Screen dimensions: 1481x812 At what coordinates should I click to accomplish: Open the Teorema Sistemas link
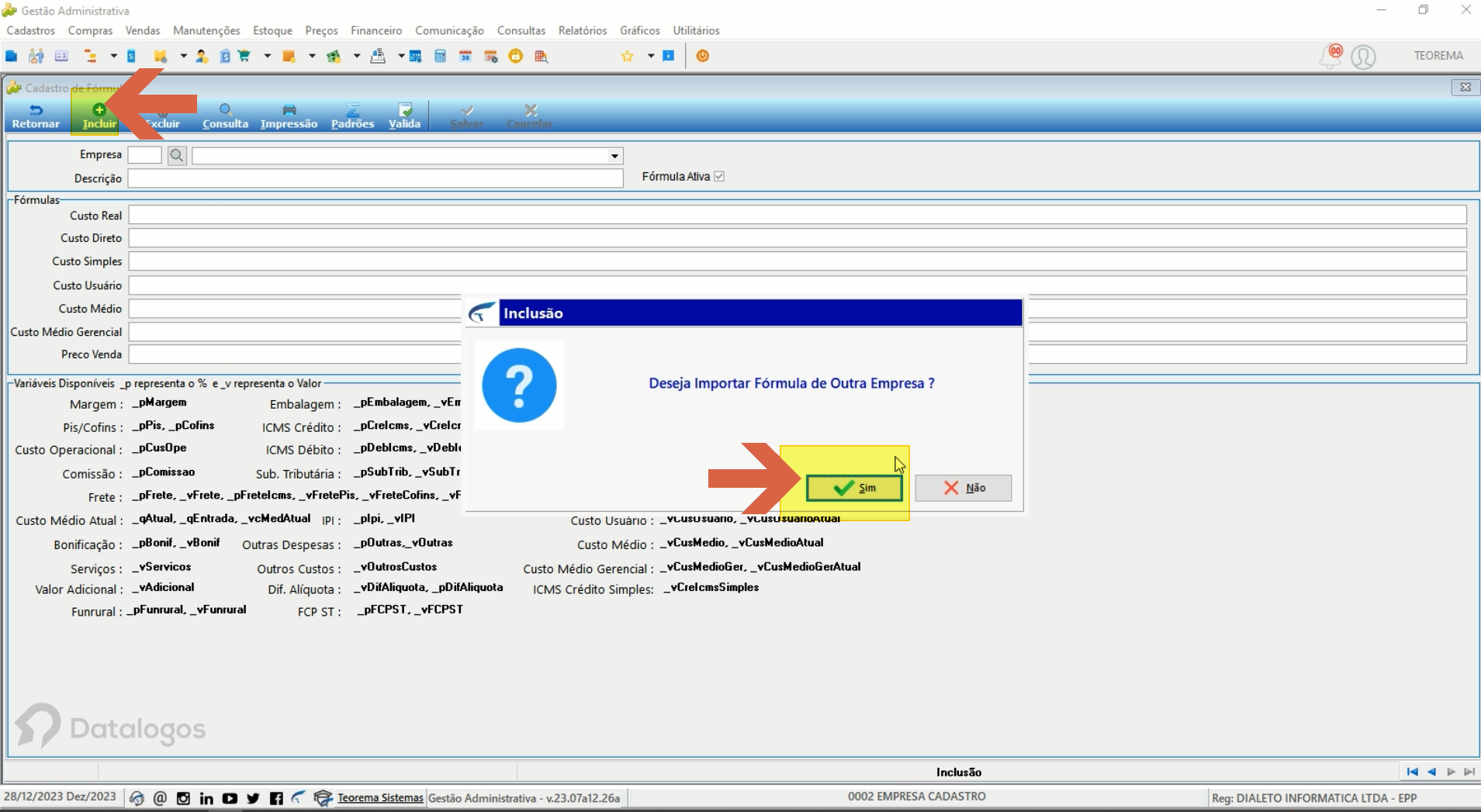(380, 797)
